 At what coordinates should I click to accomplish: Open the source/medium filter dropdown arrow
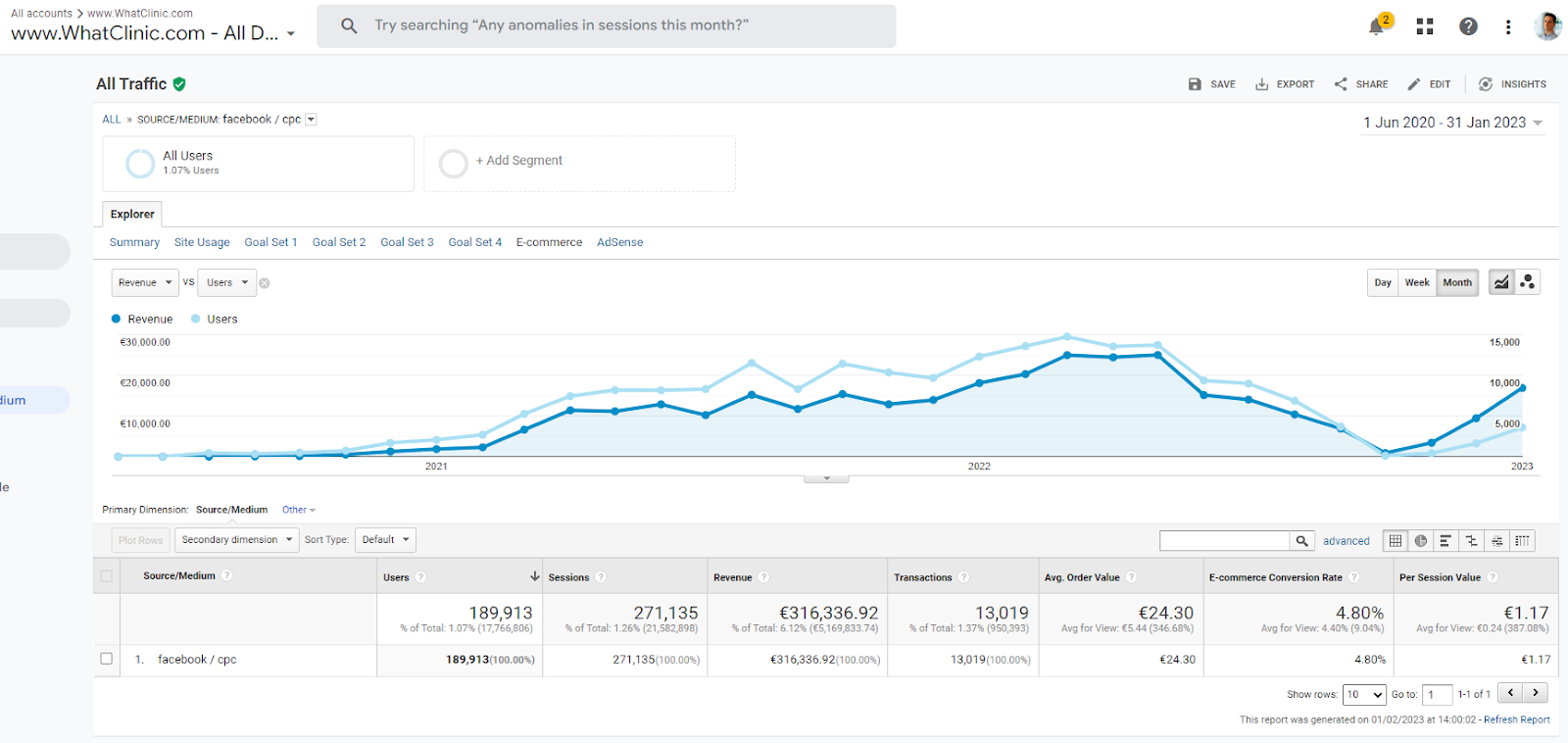coord(311,120)
